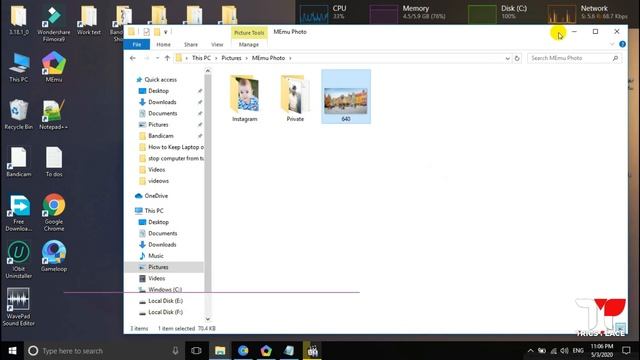
Task: Open the To dos desktop file
Action: [x=54, y=162]
